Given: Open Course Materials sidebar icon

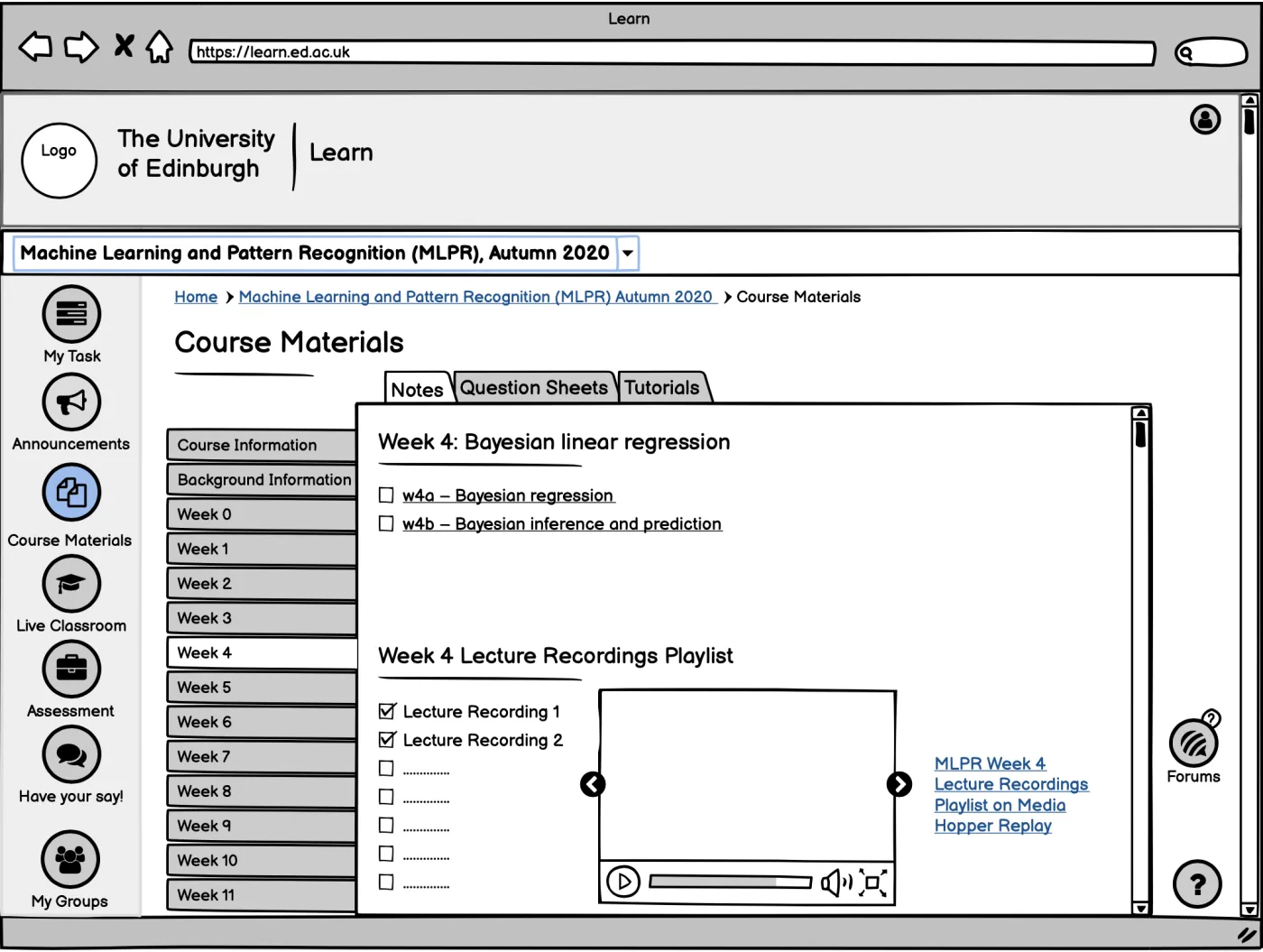Looking at the screenshot, I should pos(71,492).
